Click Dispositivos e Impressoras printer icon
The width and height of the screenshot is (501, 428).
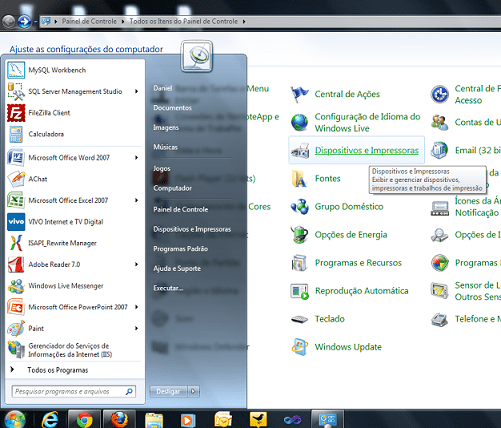(299, 151)
